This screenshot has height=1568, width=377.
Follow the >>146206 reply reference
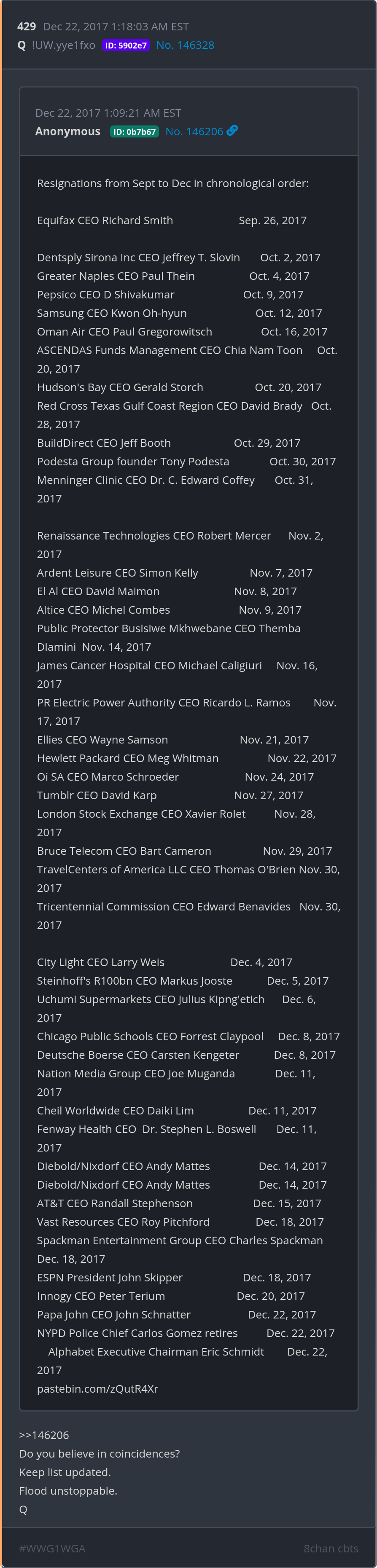pos(44,1435)
